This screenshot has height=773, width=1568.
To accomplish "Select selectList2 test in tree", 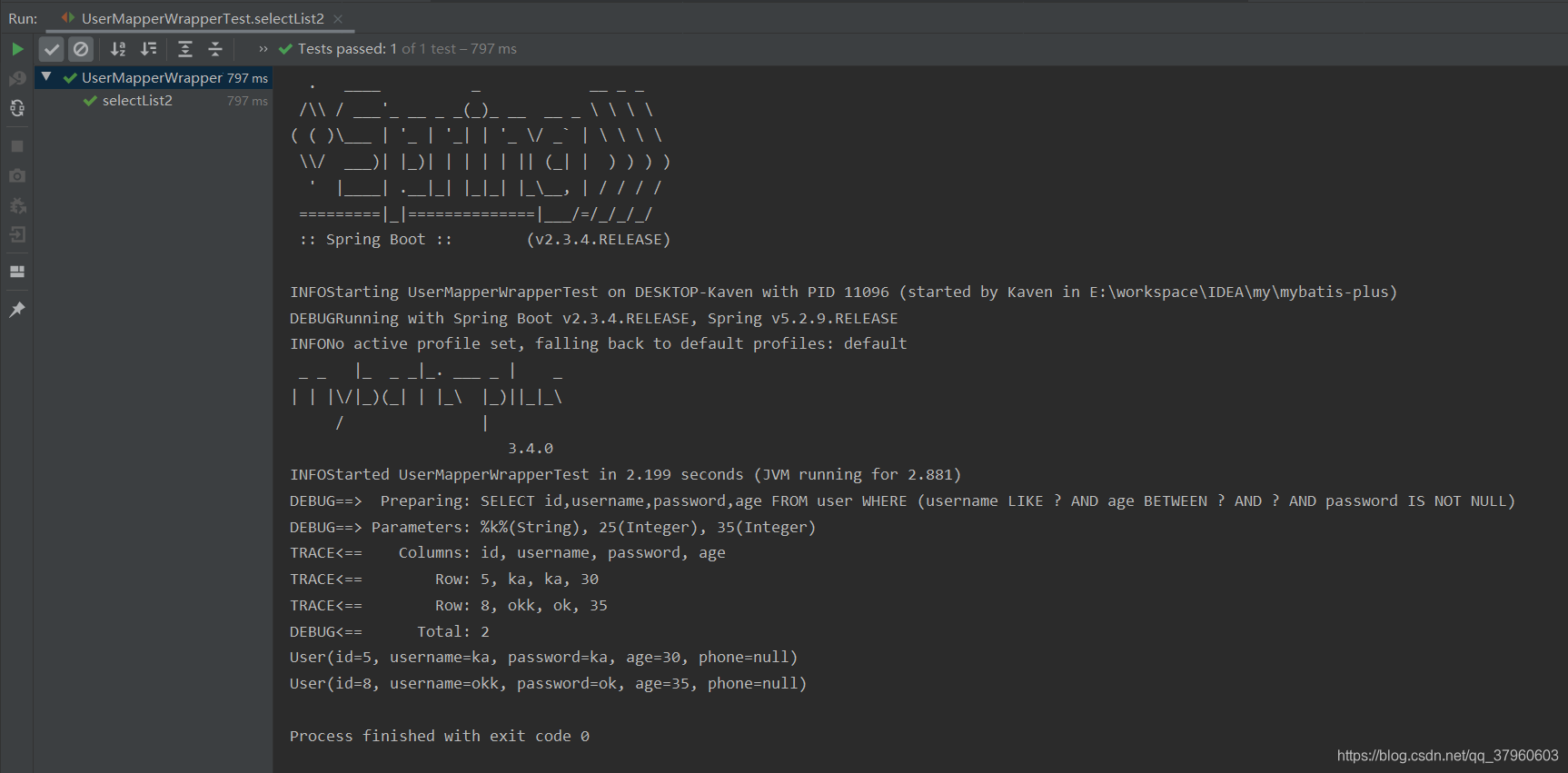I will tap(137, 101).
